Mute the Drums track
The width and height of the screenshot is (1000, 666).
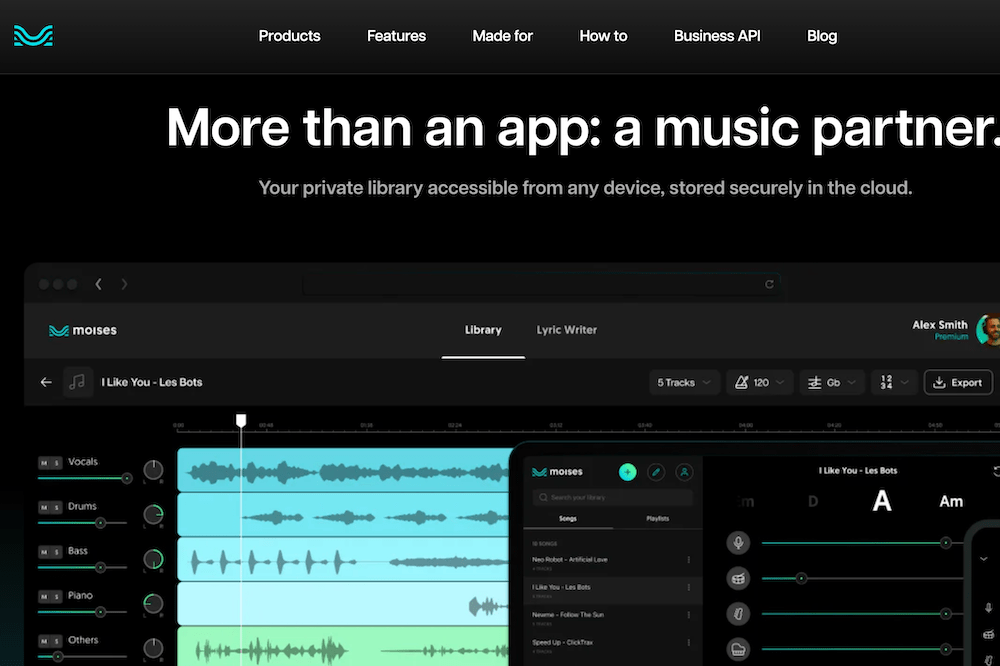(44, 507)
